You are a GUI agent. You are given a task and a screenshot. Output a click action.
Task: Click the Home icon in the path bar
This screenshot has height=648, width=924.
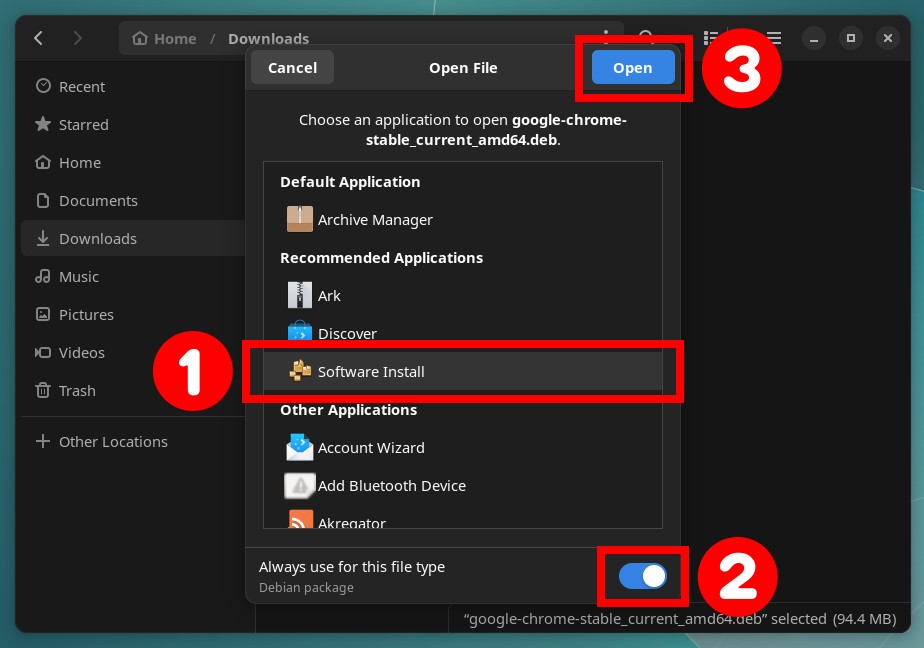point(140,38)
